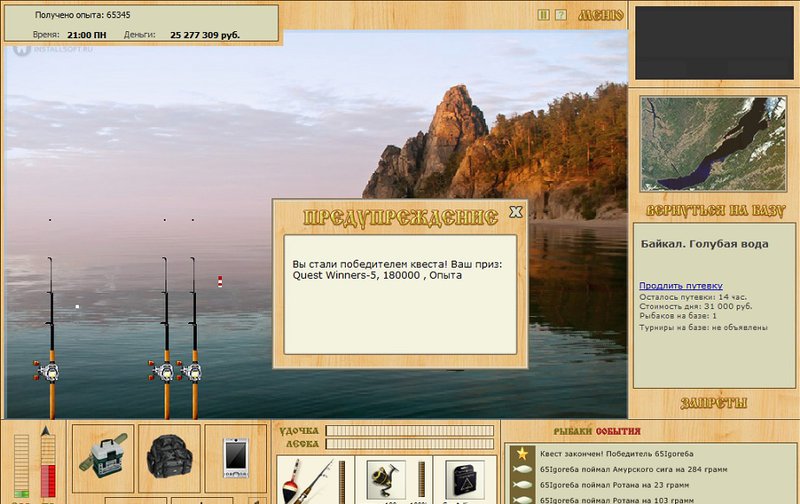Click the Амурского сига на 284 грамм event
Viewport: 800px width, 504px height.
pos(634,469)
